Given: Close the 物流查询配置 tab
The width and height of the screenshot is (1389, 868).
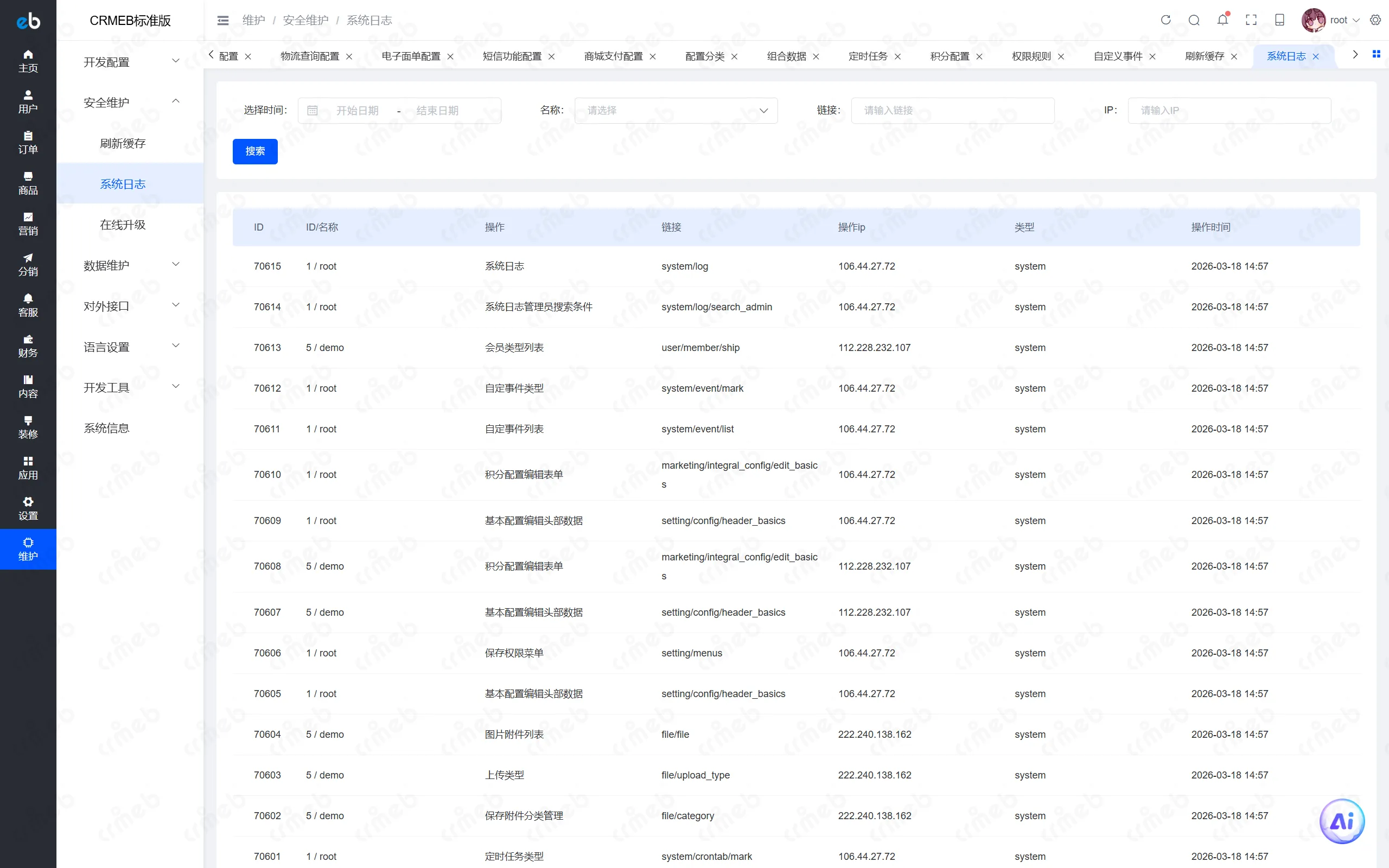Looking at the screenshot, I should 349,56.
